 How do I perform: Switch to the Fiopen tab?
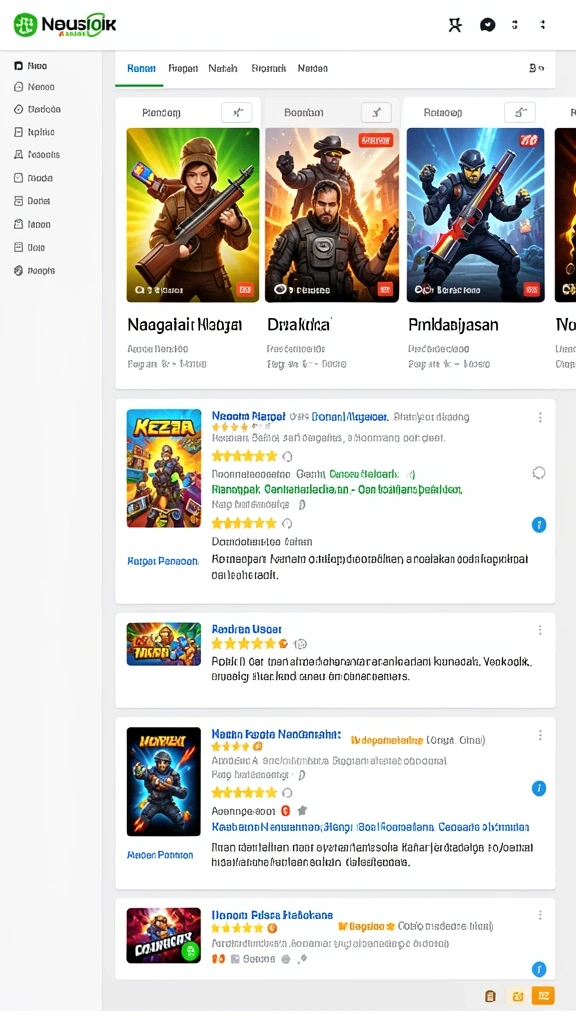pyautogui.click(x=183, y=69)
